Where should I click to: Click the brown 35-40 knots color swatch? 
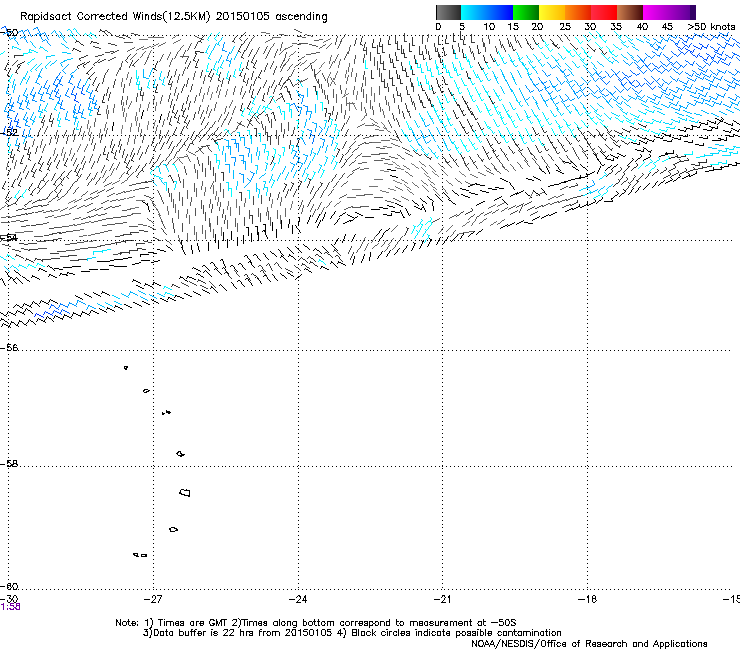click(630, 12)
